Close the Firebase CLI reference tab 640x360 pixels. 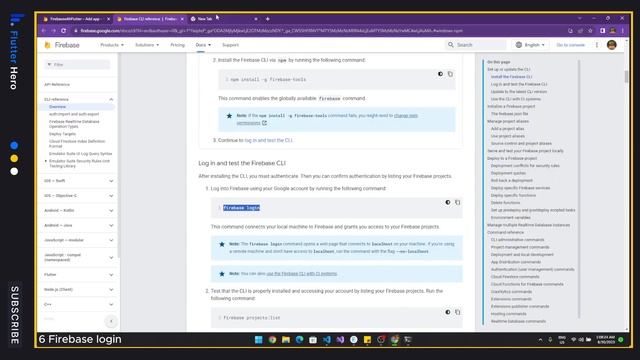[182, 19]
